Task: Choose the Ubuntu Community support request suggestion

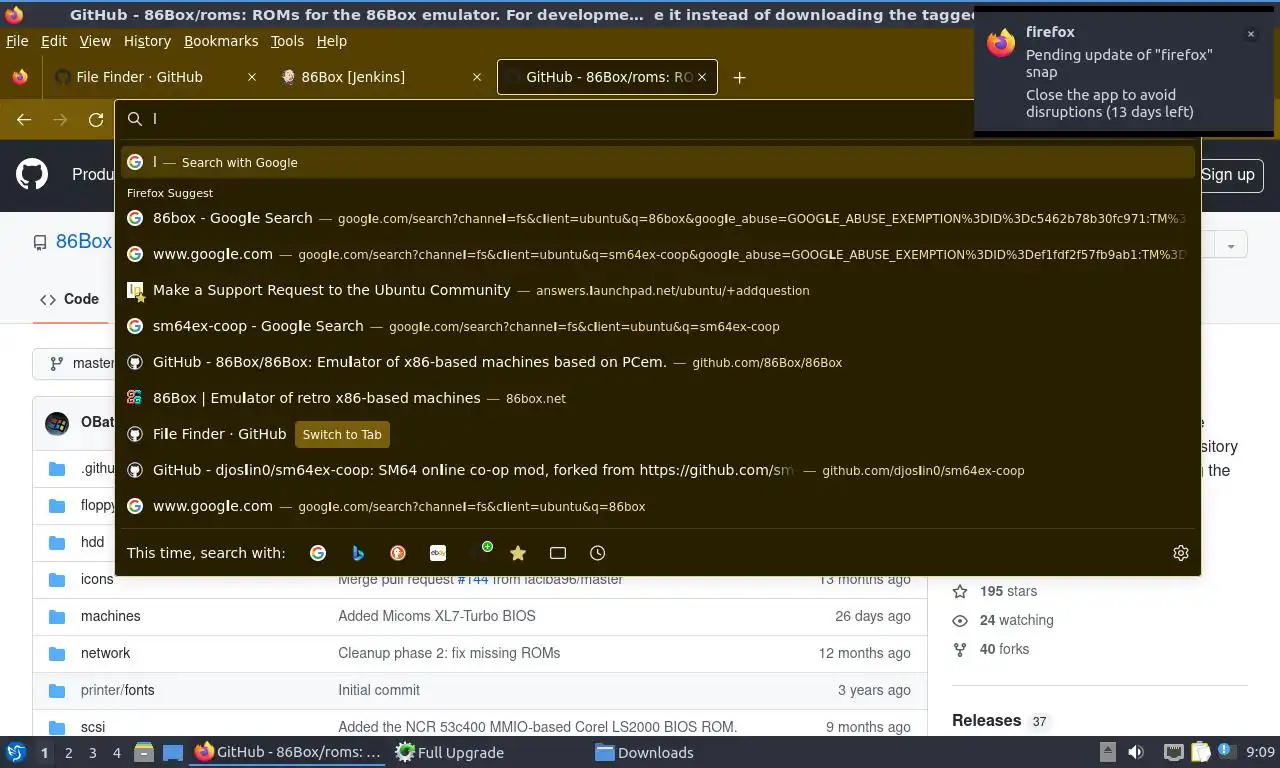Action: pyautogui.click(x=658, y=290)
